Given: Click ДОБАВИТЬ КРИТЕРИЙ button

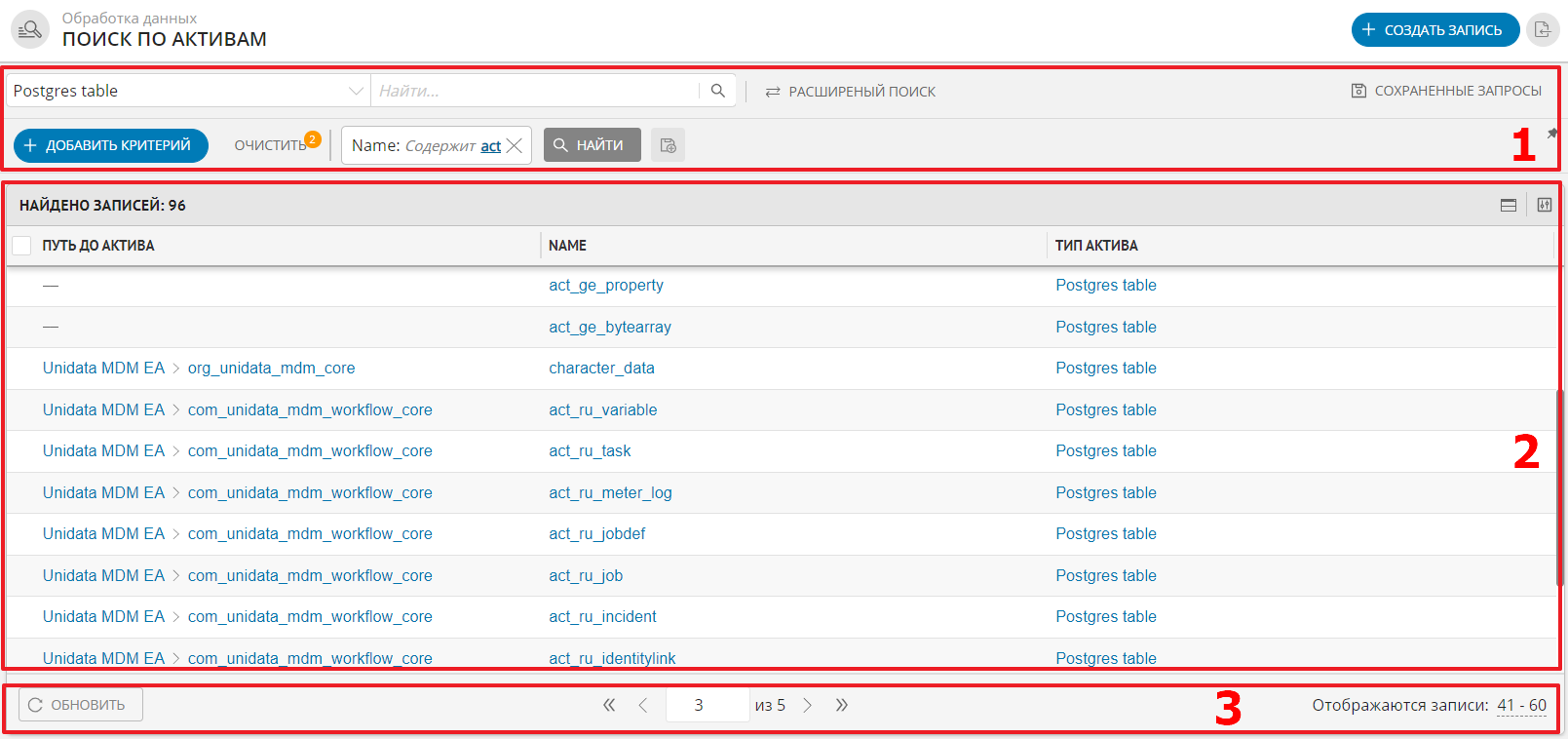Looking at the screenshot, I should (x=111, y=145).
